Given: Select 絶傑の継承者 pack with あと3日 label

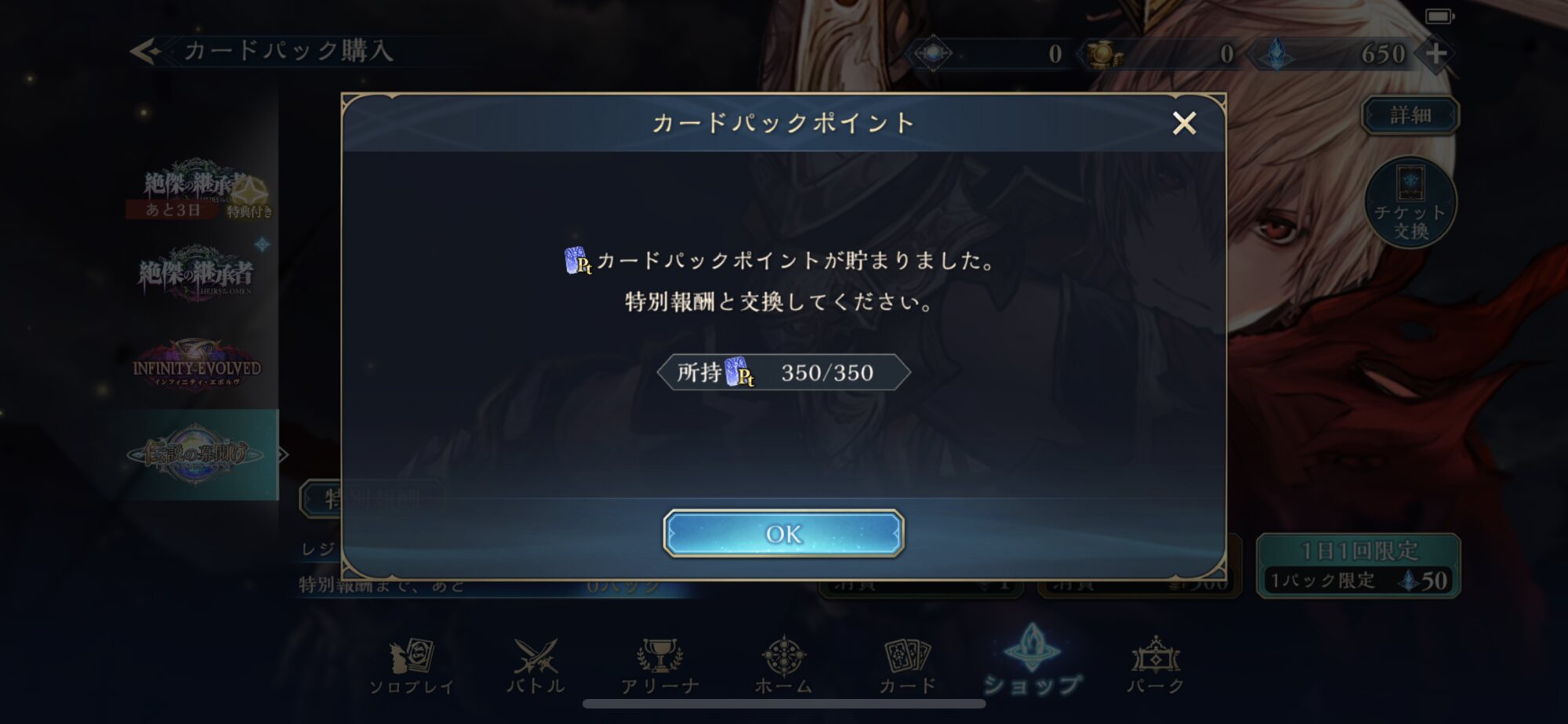Looking at the screenshot, I should click(196, 189).
